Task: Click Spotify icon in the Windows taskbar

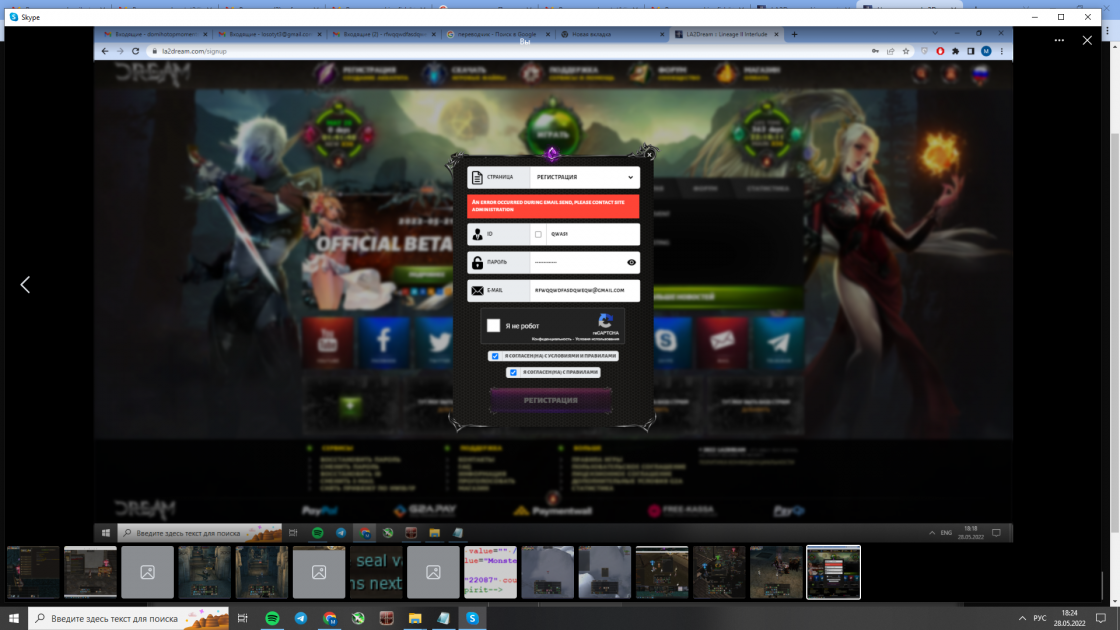Action: click(x=272, y=619)
